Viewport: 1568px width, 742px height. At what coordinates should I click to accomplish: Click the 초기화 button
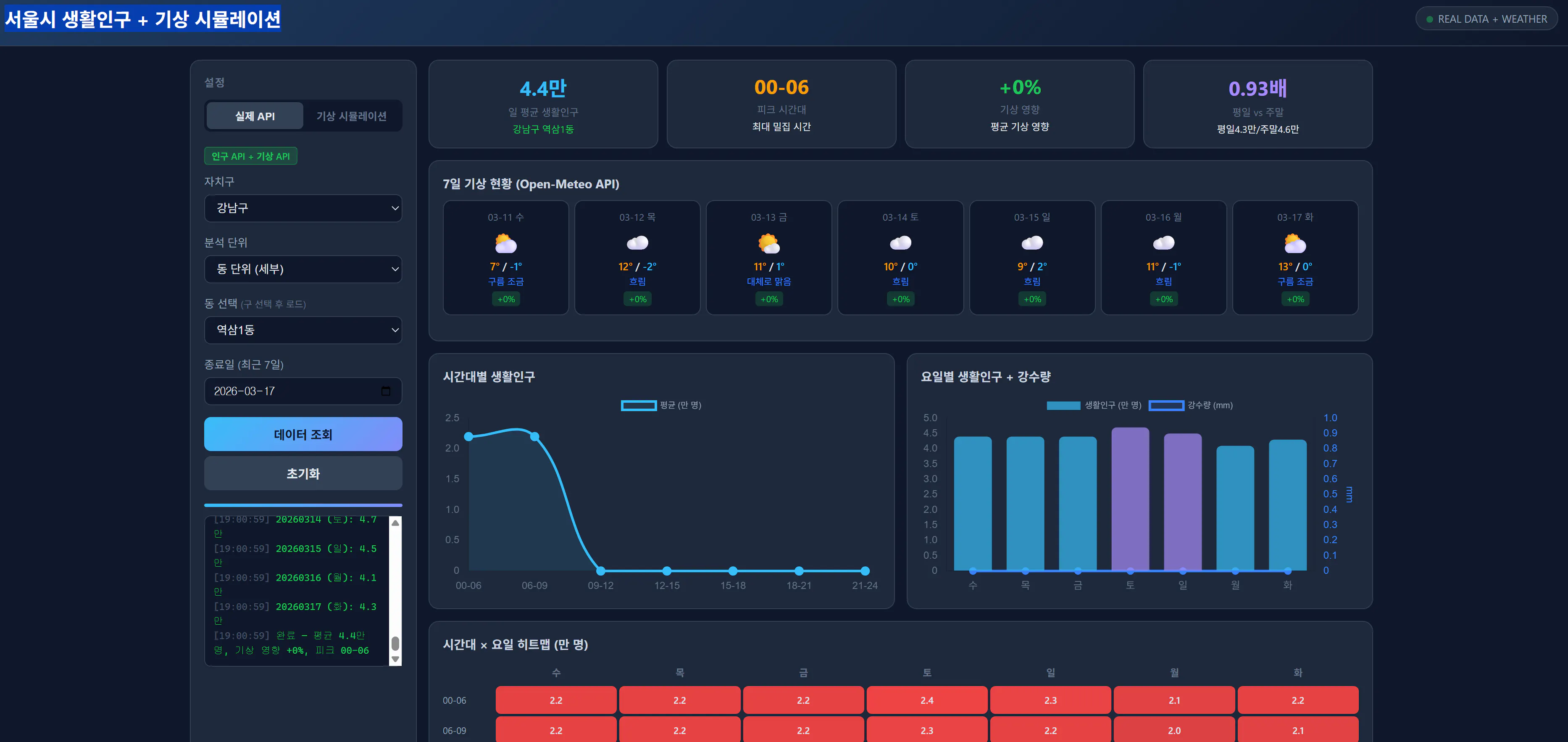pyautogui.click(x=303, y=473)
